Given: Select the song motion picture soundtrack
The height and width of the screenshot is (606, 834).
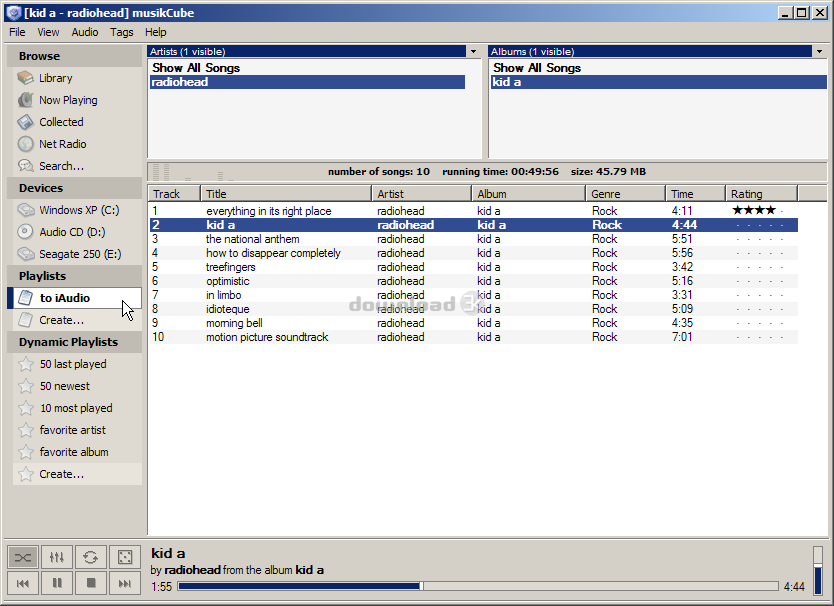Looking at the screenshot, I should click(x=473, y=337).
